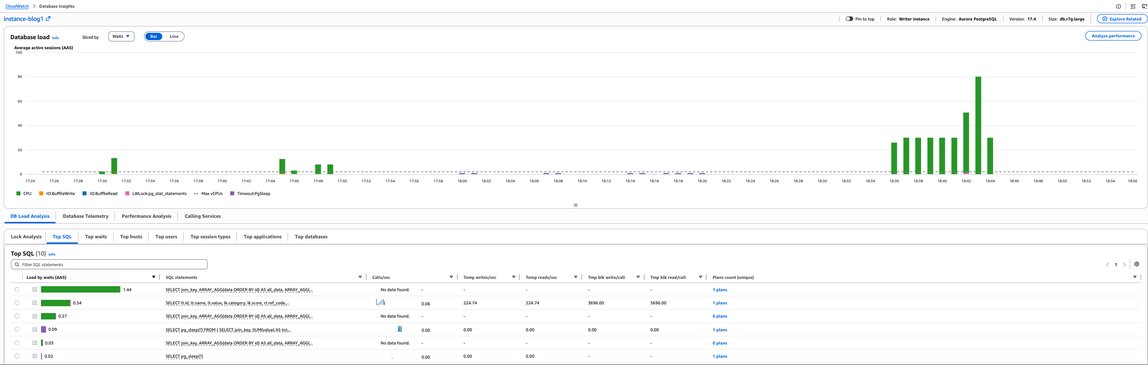The height and width of the screenshot is (365, 1148).
Task: Select radio button for 0.03 load row
Action: point(17,342)
